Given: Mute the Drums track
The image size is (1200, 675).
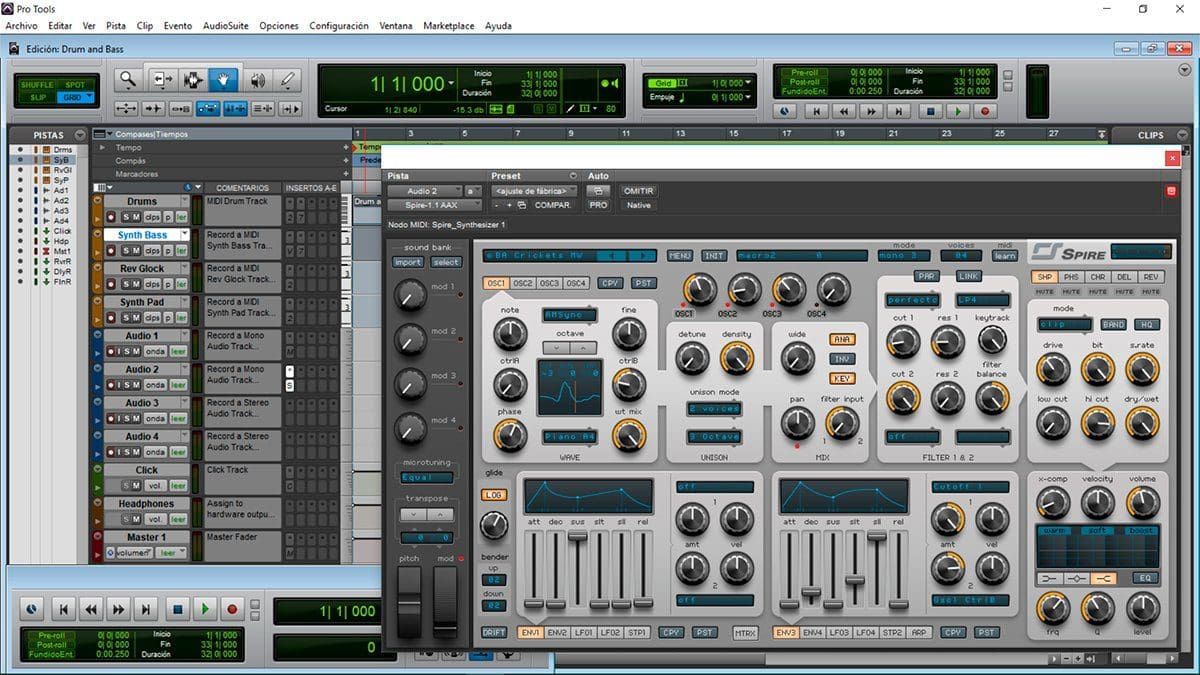Looking at the screenshot, I should pos(136,217).
